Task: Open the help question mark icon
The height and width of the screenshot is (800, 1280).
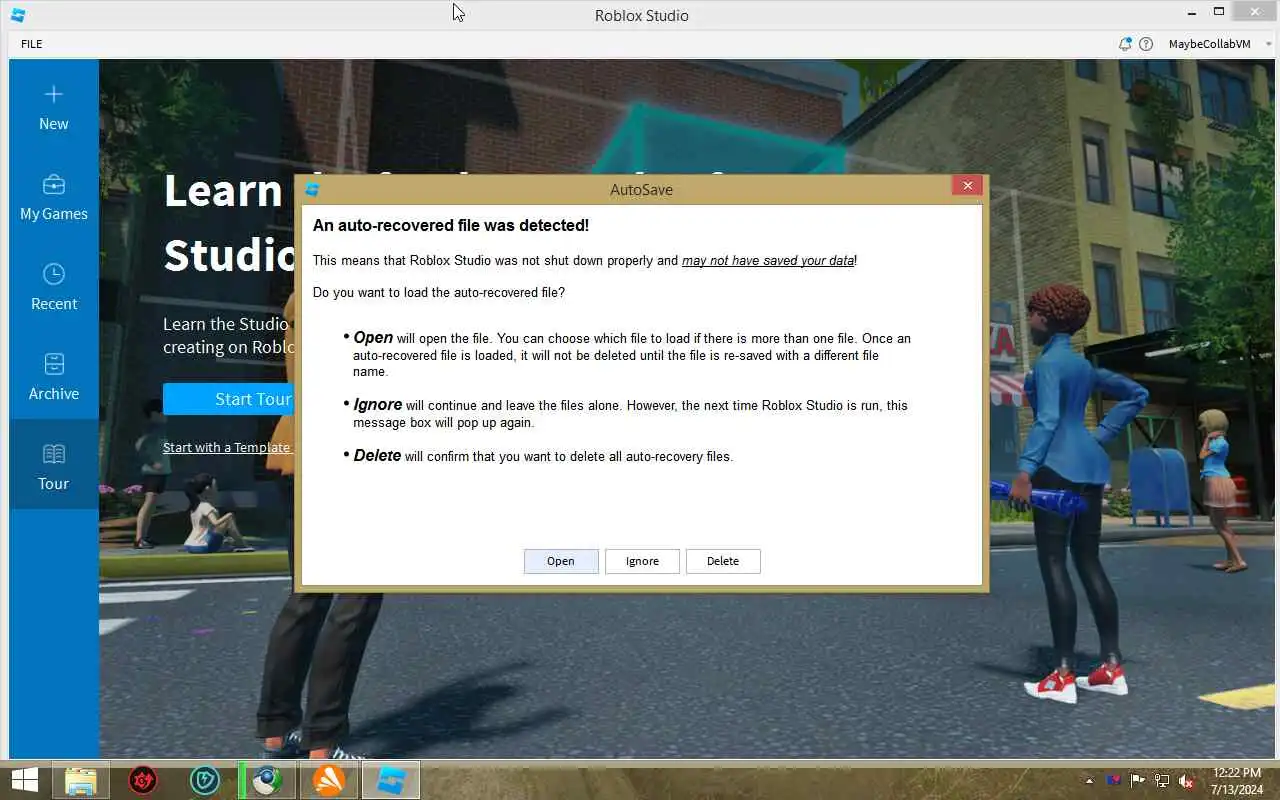Action: (1146, 44)
